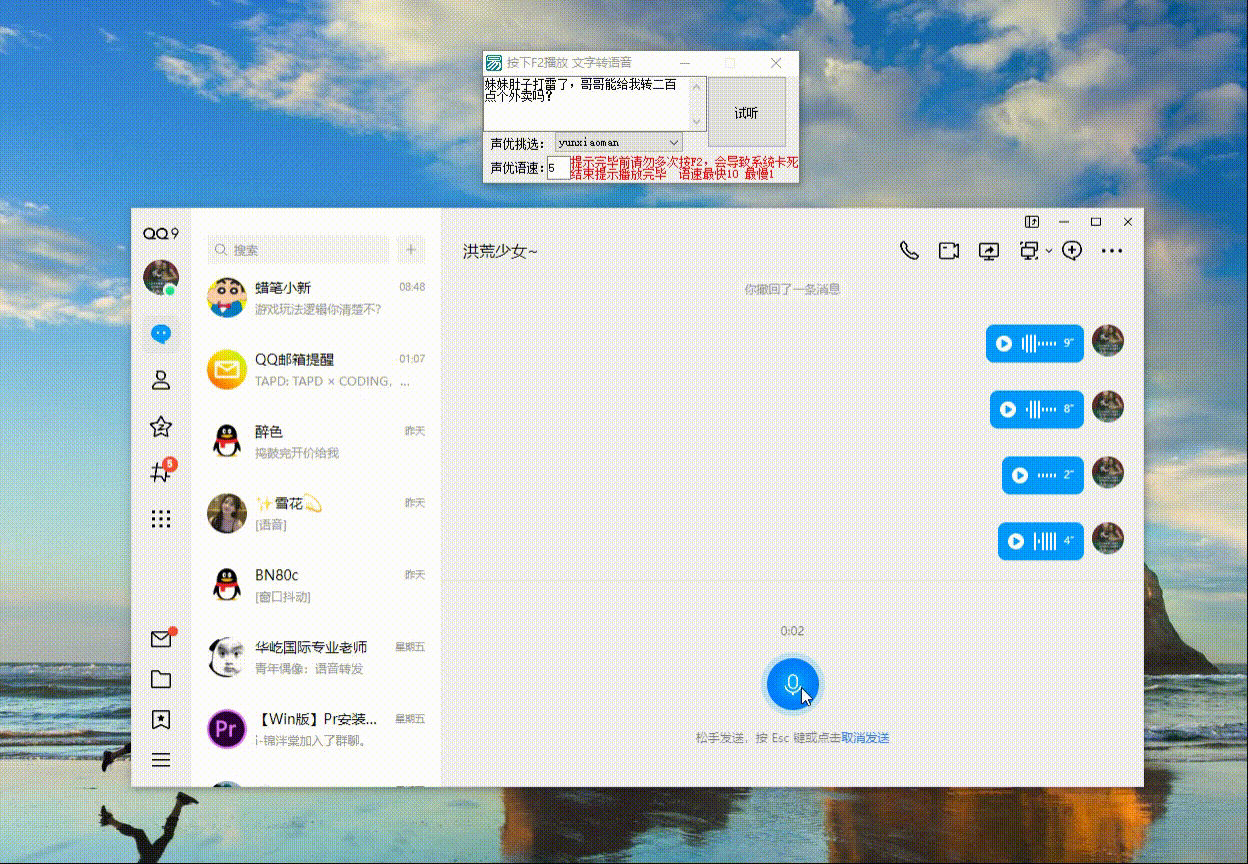Start a video call in the chat
The width and height of the screenshot is (1248, 864).
(x=948, y=251)
